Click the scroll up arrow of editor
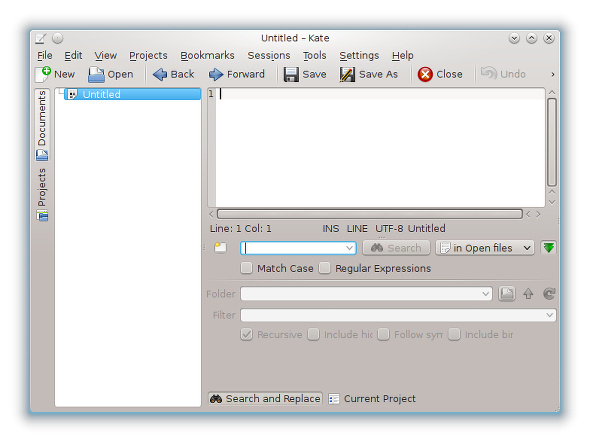Viewport: 590px width, 442px height. [552, 93]
